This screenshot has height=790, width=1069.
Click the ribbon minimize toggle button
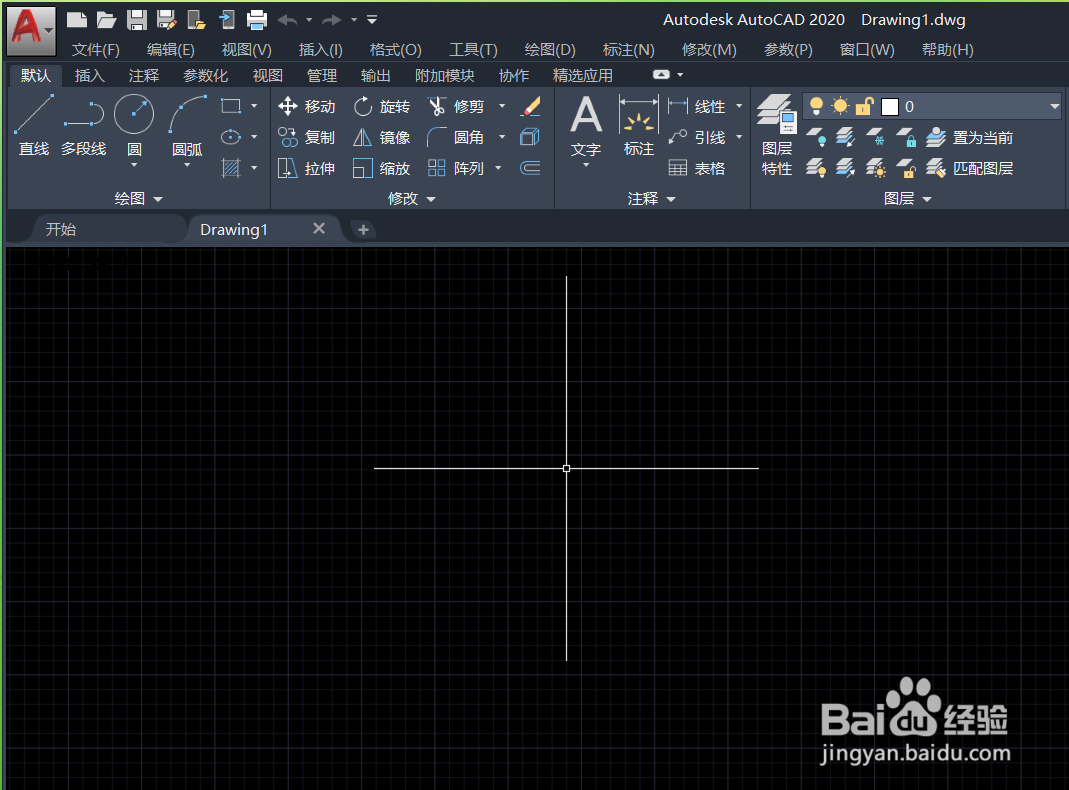[x=661, y=75]
